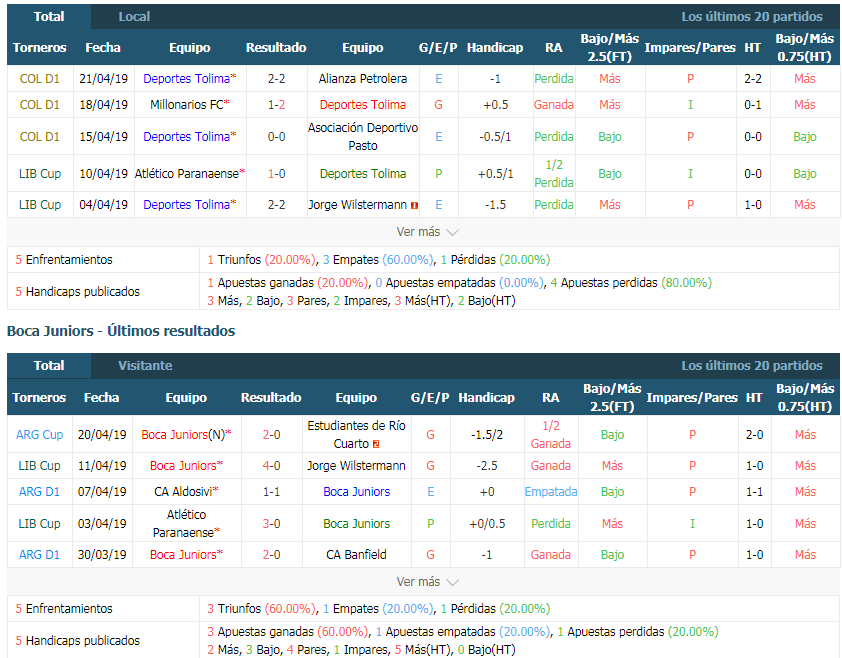Open Asociación Deportivo Pasto team link

[362, 136]
